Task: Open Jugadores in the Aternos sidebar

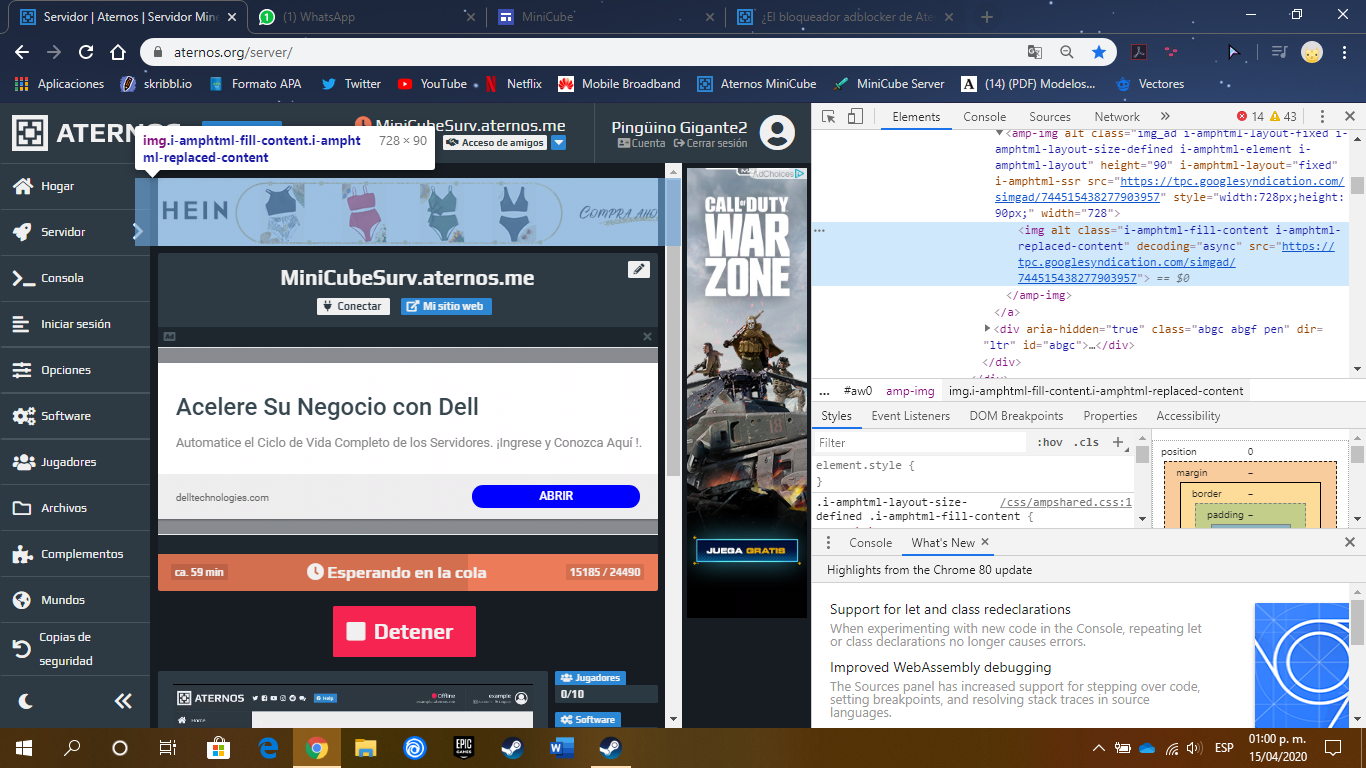Action: (75, 462)
